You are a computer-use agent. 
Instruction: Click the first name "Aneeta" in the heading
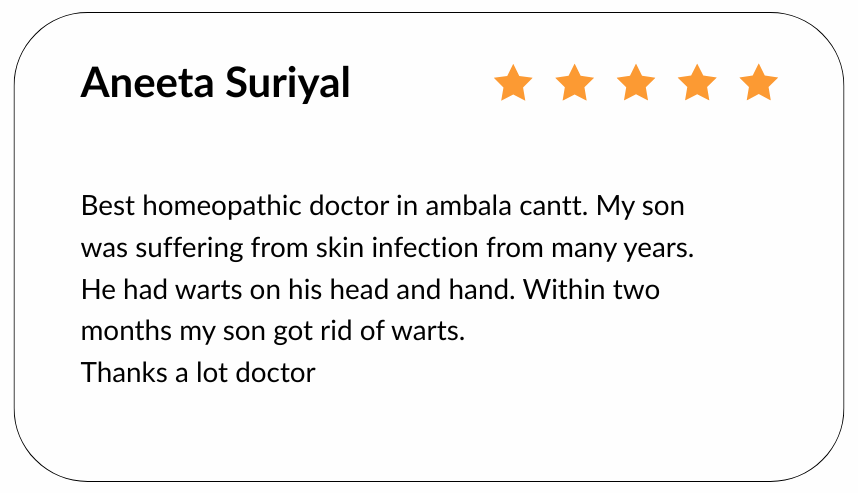[x=143, y=84]
